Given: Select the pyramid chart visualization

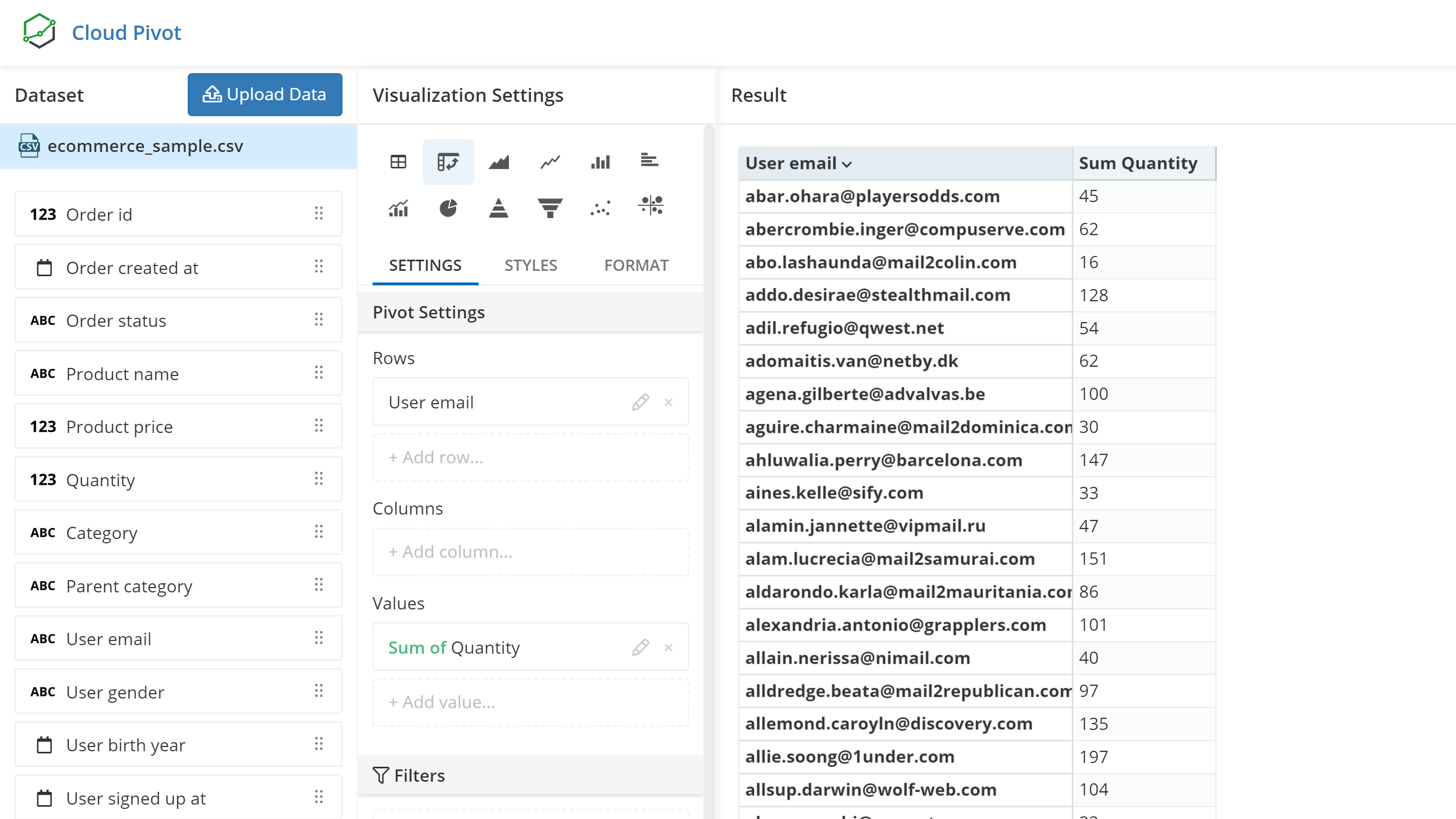Looking at the screenshot, I should (x=499, y=207).
